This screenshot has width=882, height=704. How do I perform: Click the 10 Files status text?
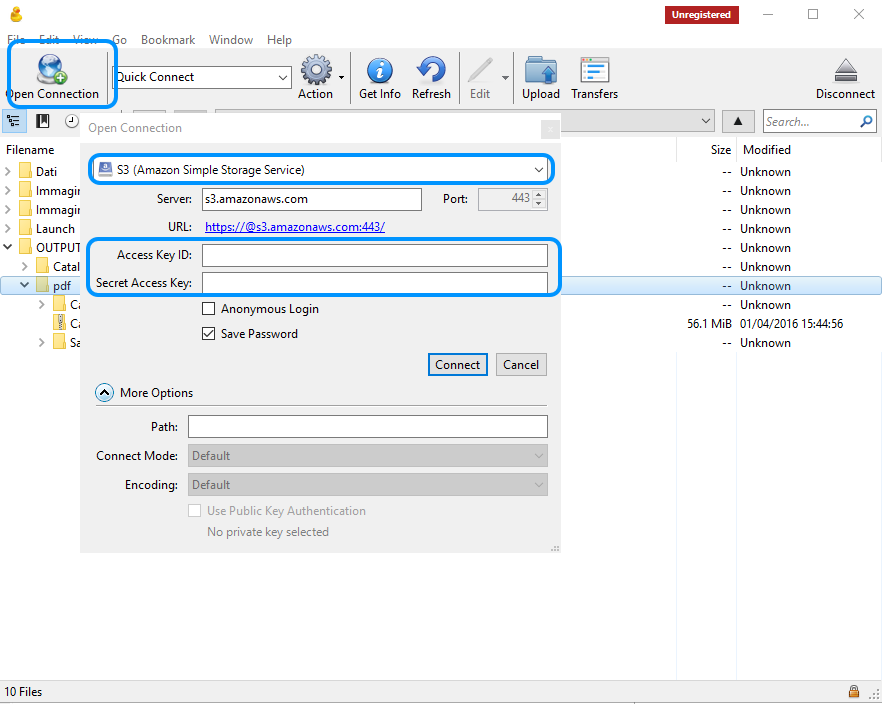[23, 692]
